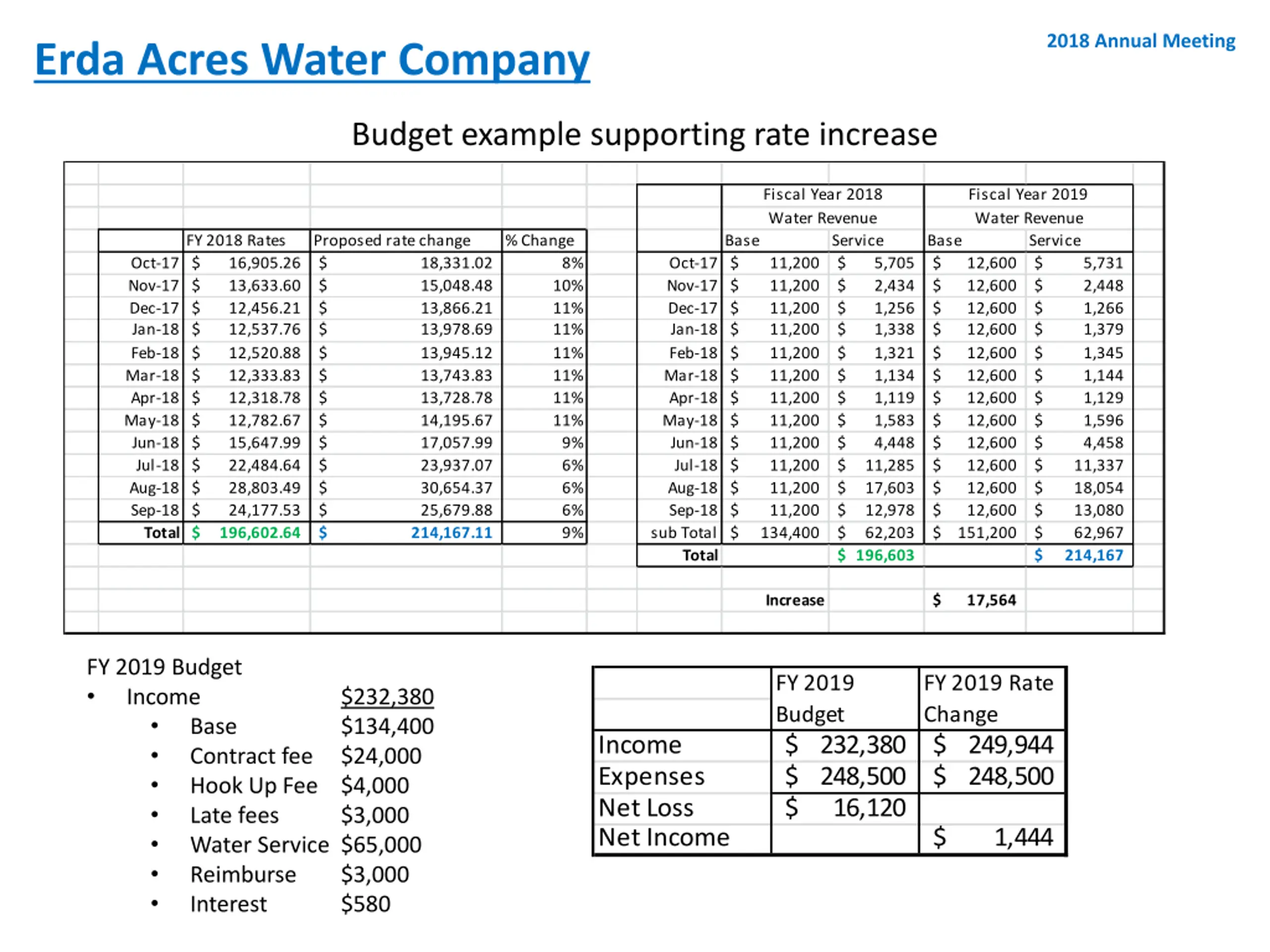Select the Net Income row label
Viewport: 1270px width, 952px height.
(664, 838)
